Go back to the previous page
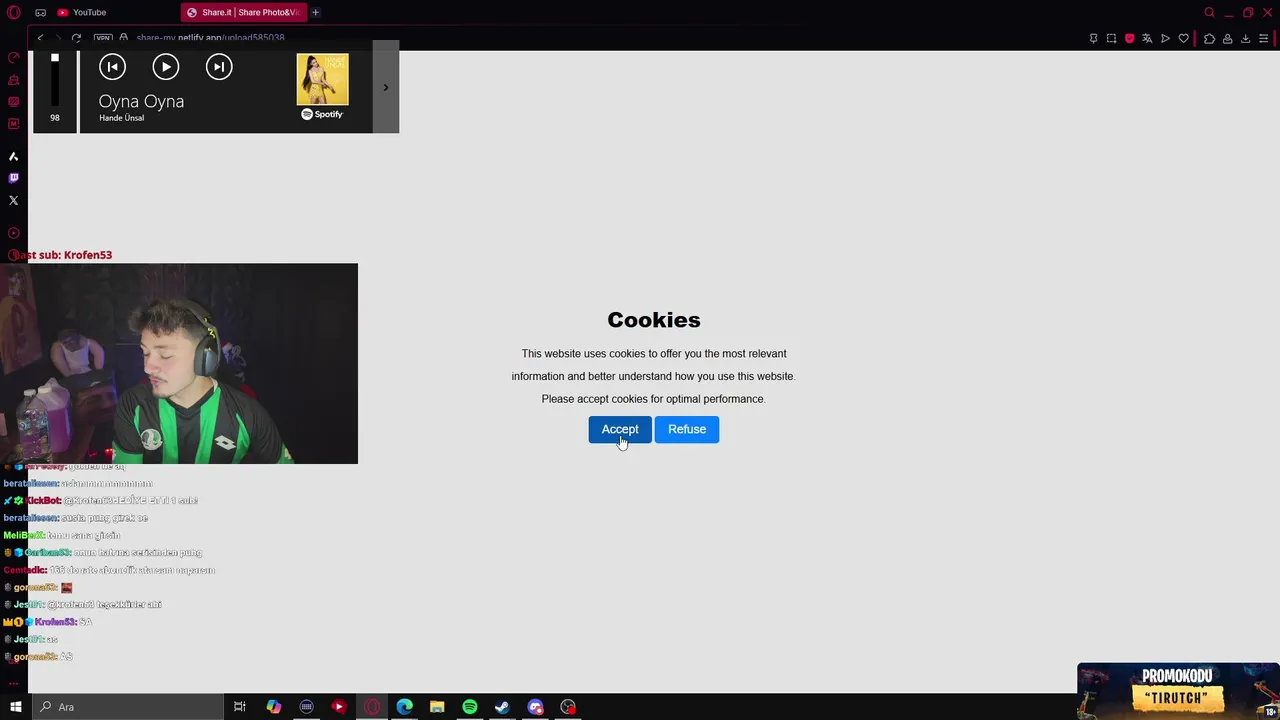The image size is (1280, 720). [40, 38]
